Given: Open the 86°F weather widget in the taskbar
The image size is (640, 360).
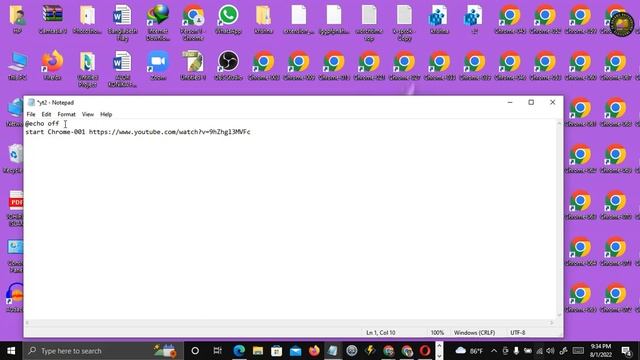Looking at the screenshot, I should [469, 351].
